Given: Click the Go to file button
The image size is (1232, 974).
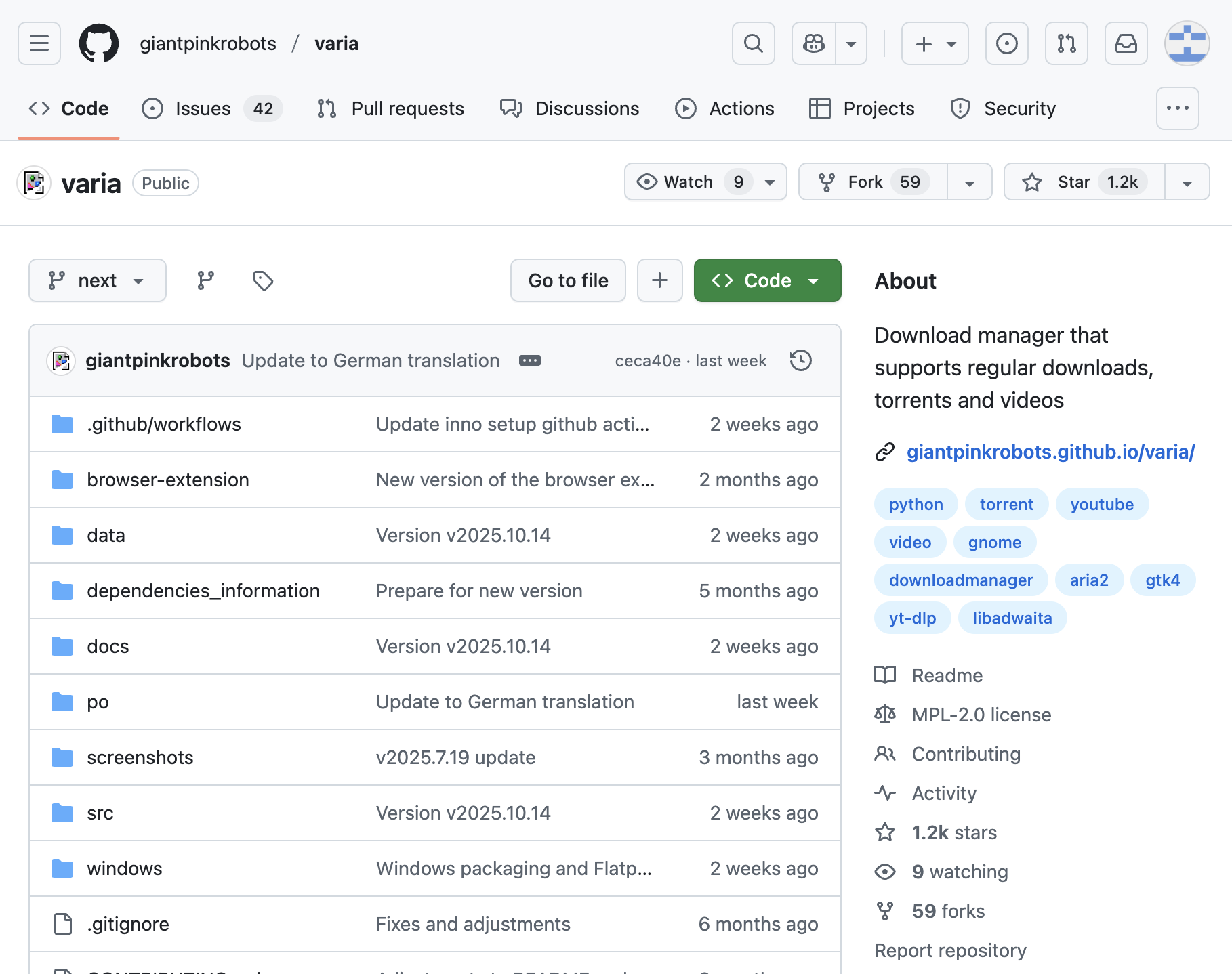Looking at the screenshot, I should click(x=568, y=280).
